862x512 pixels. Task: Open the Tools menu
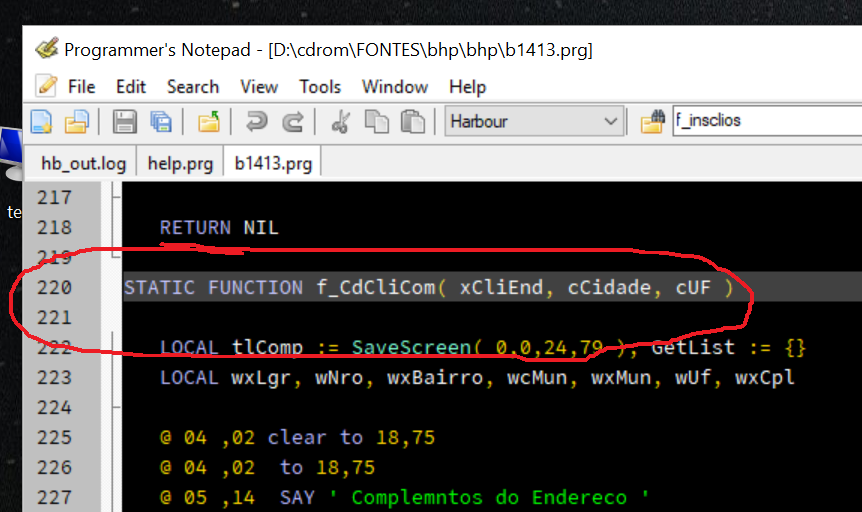coord(320,87)
